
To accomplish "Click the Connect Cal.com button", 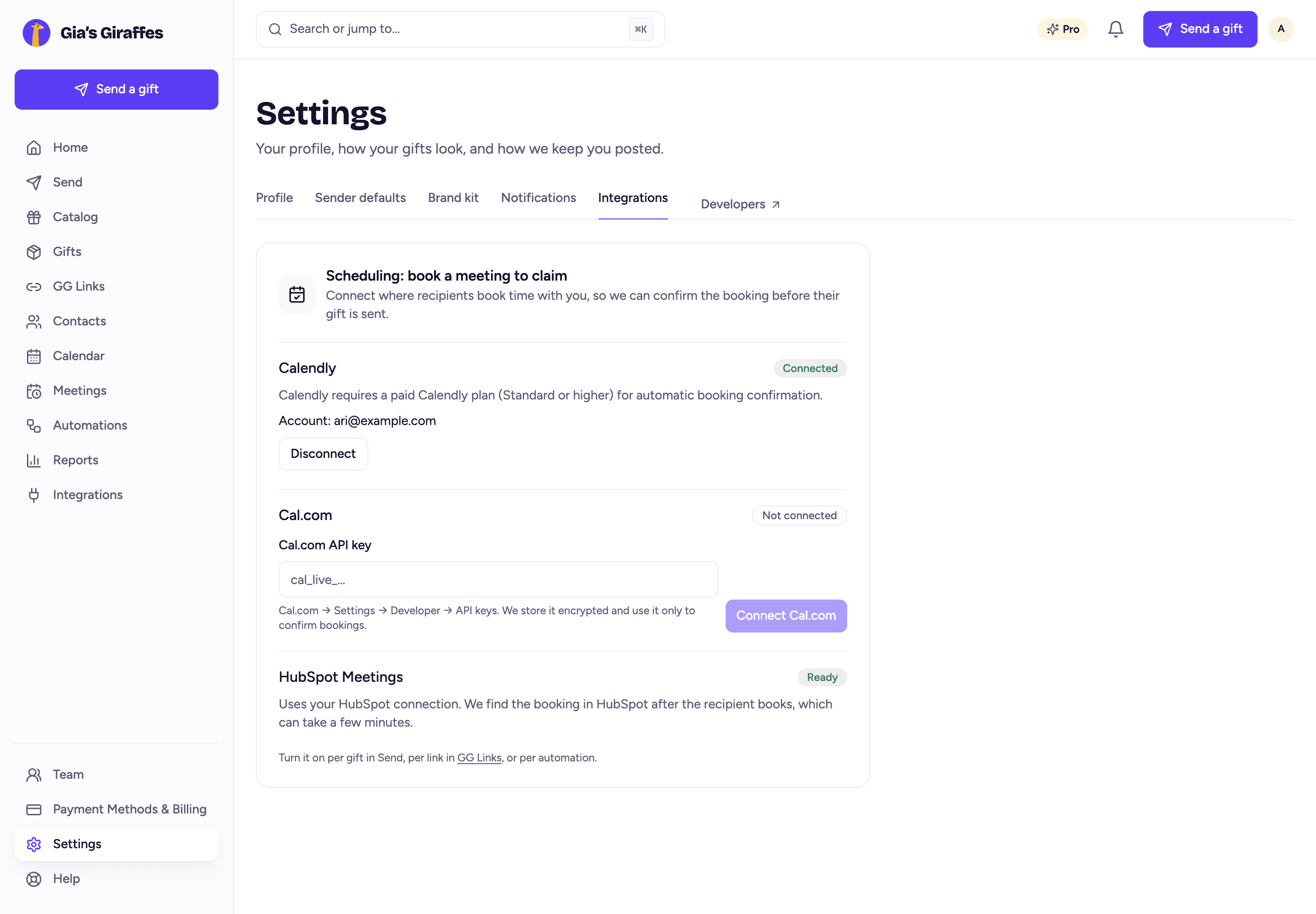I will (x=785, y=616).
